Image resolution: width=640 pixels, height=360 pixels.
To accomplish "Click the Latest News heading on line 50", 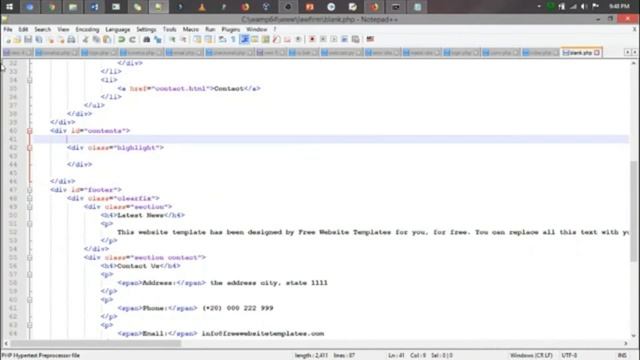I will [141, 215].
